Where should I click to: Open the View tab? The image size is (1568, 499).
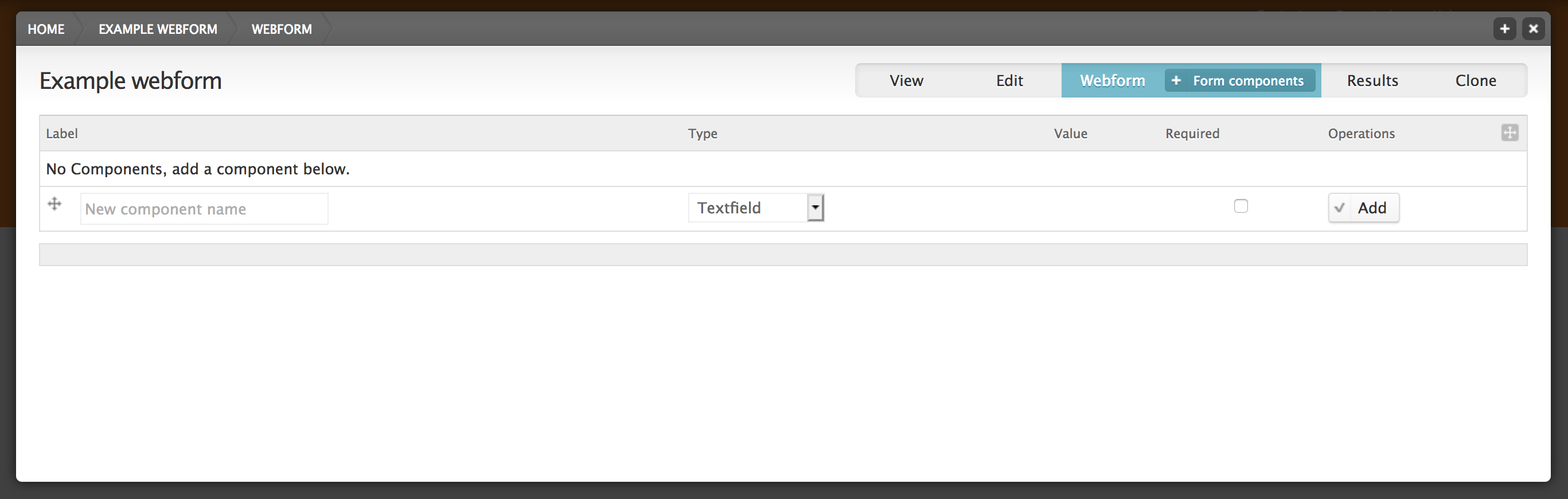(x=906, y=80)
